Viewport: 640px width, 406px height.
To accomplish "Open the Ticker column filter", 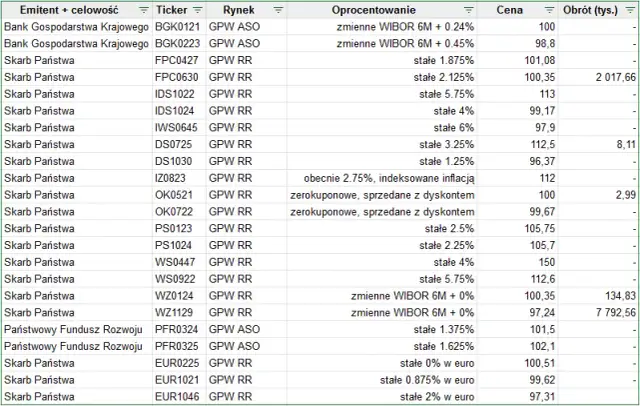I will pyautogui.click(x=194, y=9).
